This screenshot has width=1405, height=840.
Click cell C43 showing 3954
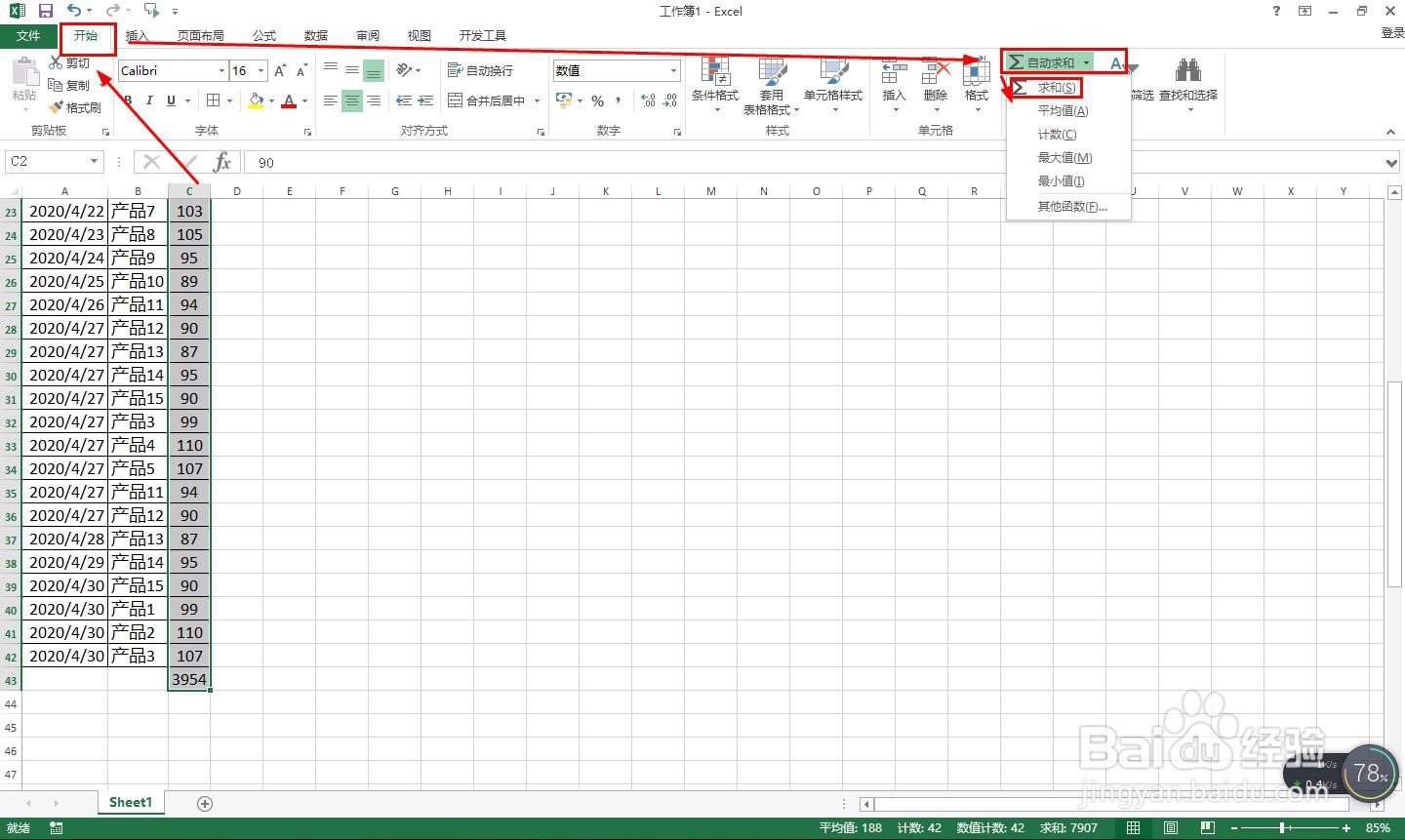pos(189,679)
